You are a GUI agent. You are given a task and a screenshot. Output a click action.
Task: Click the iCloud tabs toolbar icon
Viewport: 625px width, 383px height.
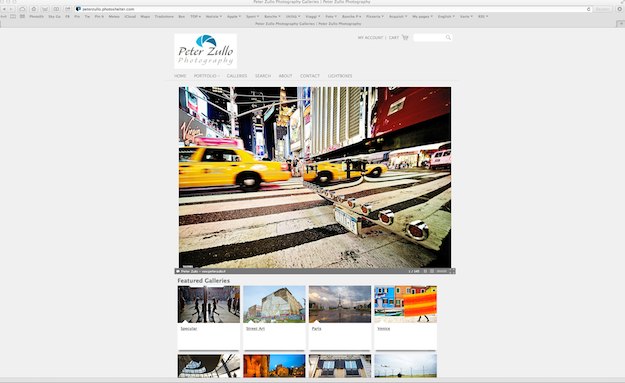[x=22, y=9]
